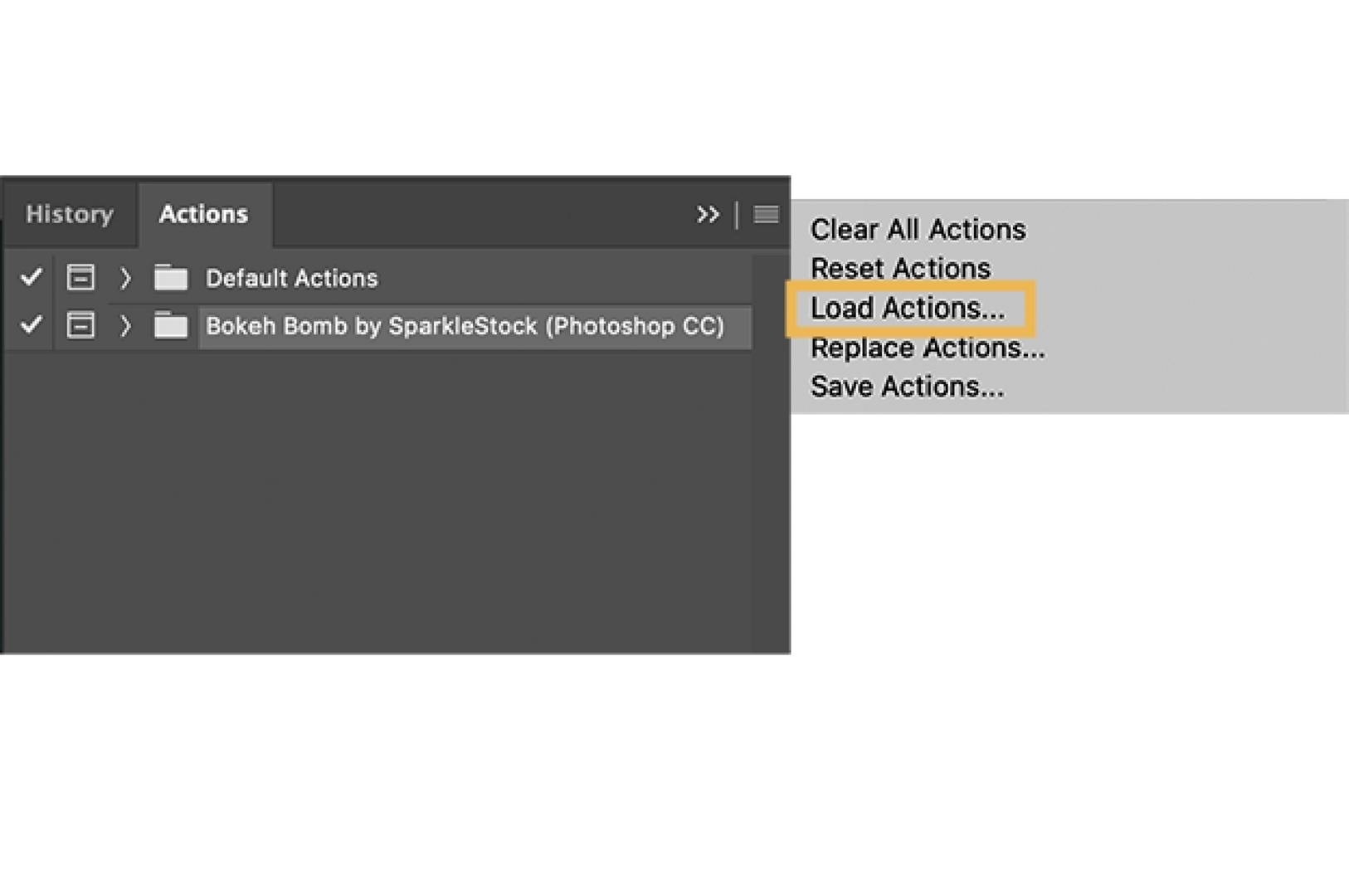Switch to the History tab
This screenshot has width=1349, height=896.
point(69,214)
